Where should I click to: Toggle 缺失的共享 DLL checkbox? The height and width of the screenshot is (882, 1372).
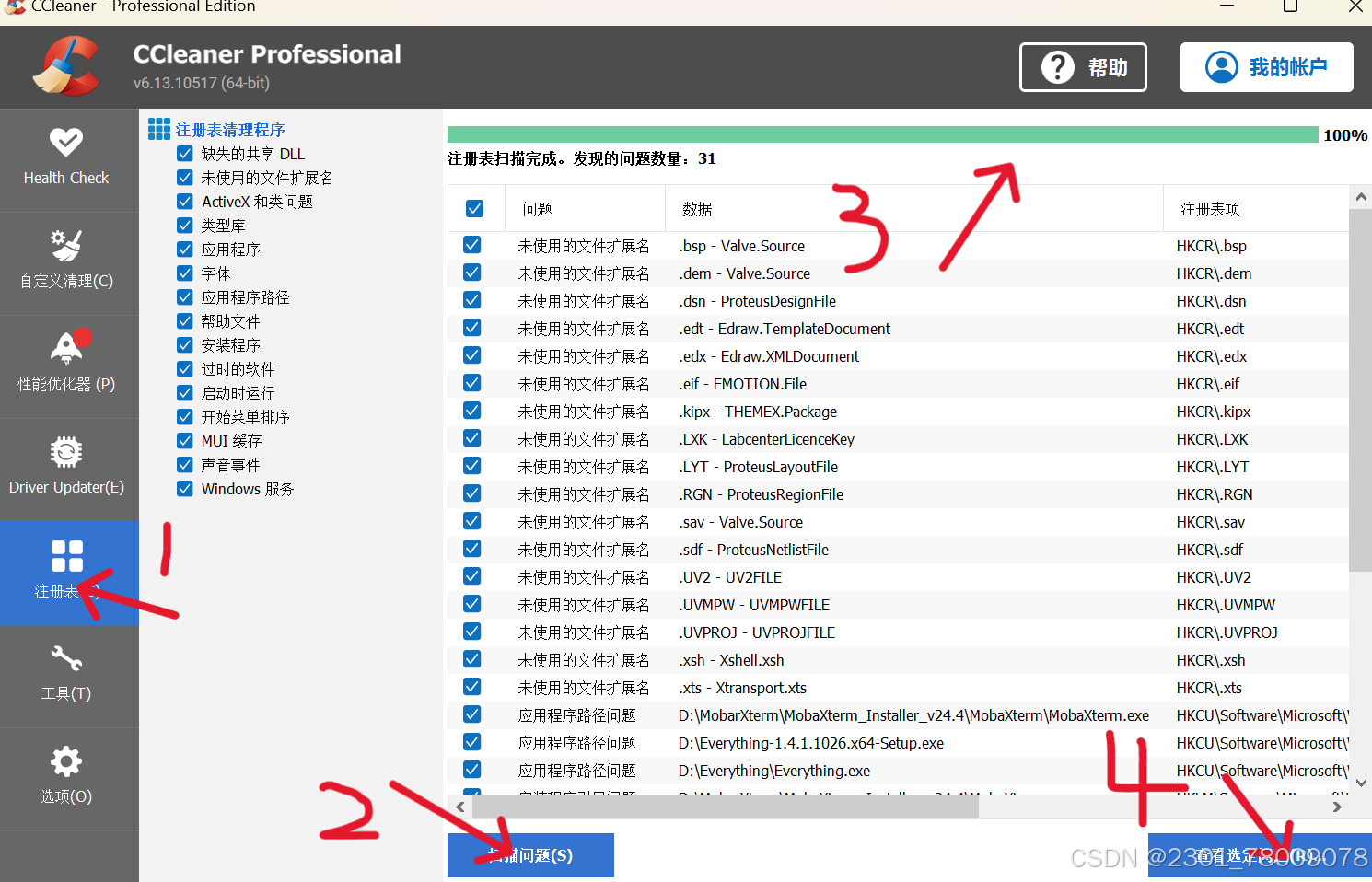(x=185, y=154)
